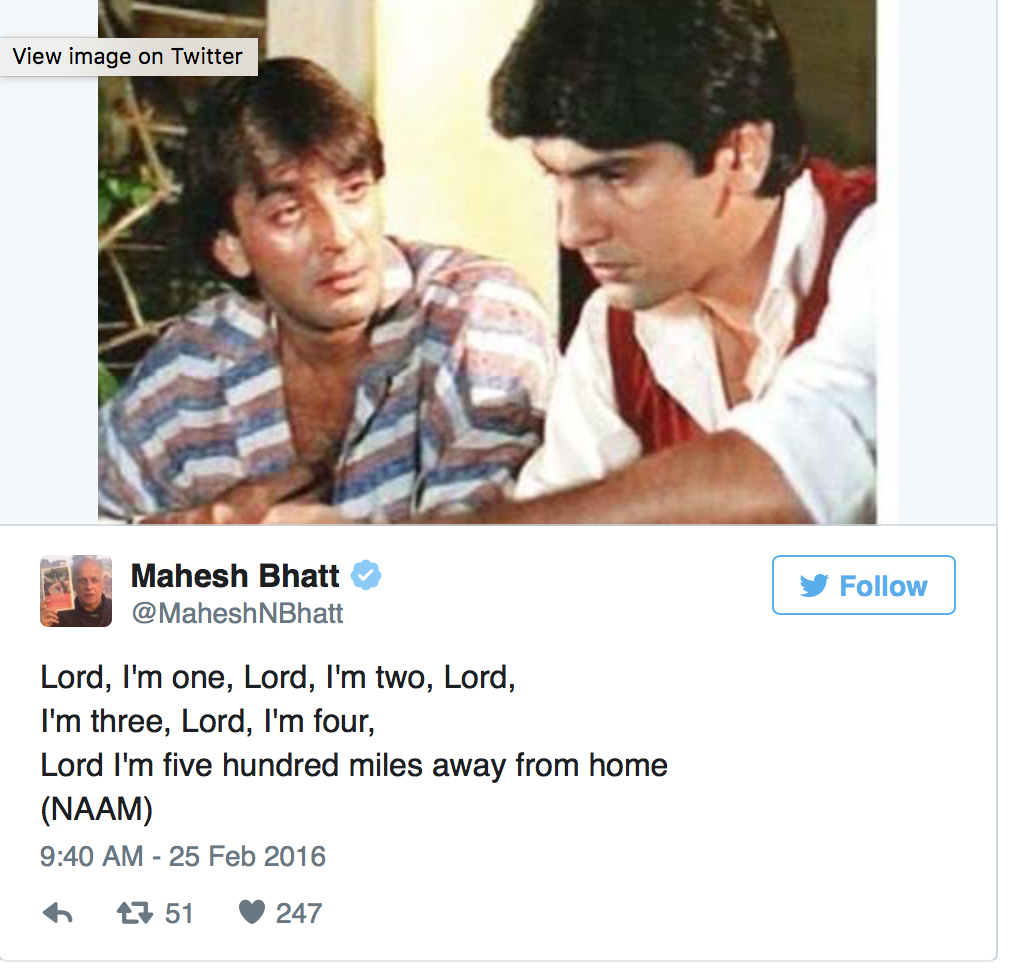
Task: Click the tweet line starting "Lord, I'm one"
Action: 278,677
